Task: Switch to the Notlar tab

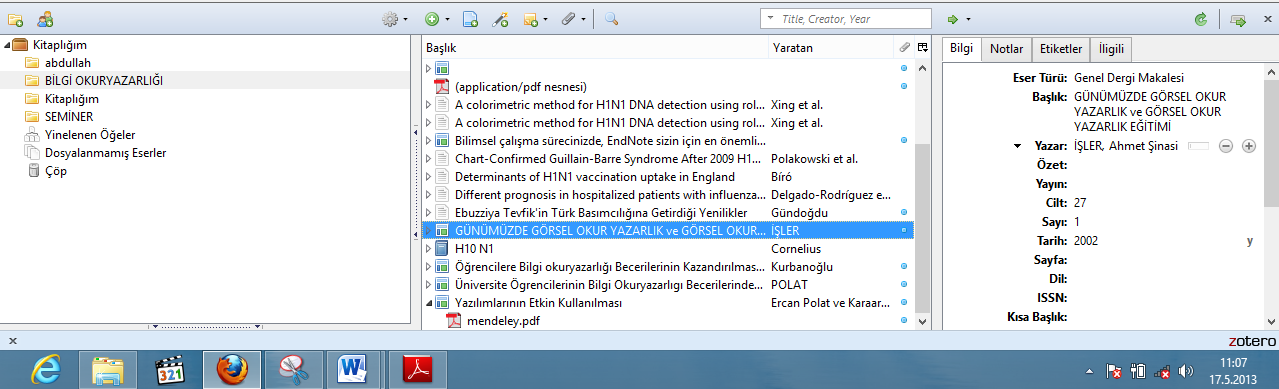Action: [x=1006, y=48]
